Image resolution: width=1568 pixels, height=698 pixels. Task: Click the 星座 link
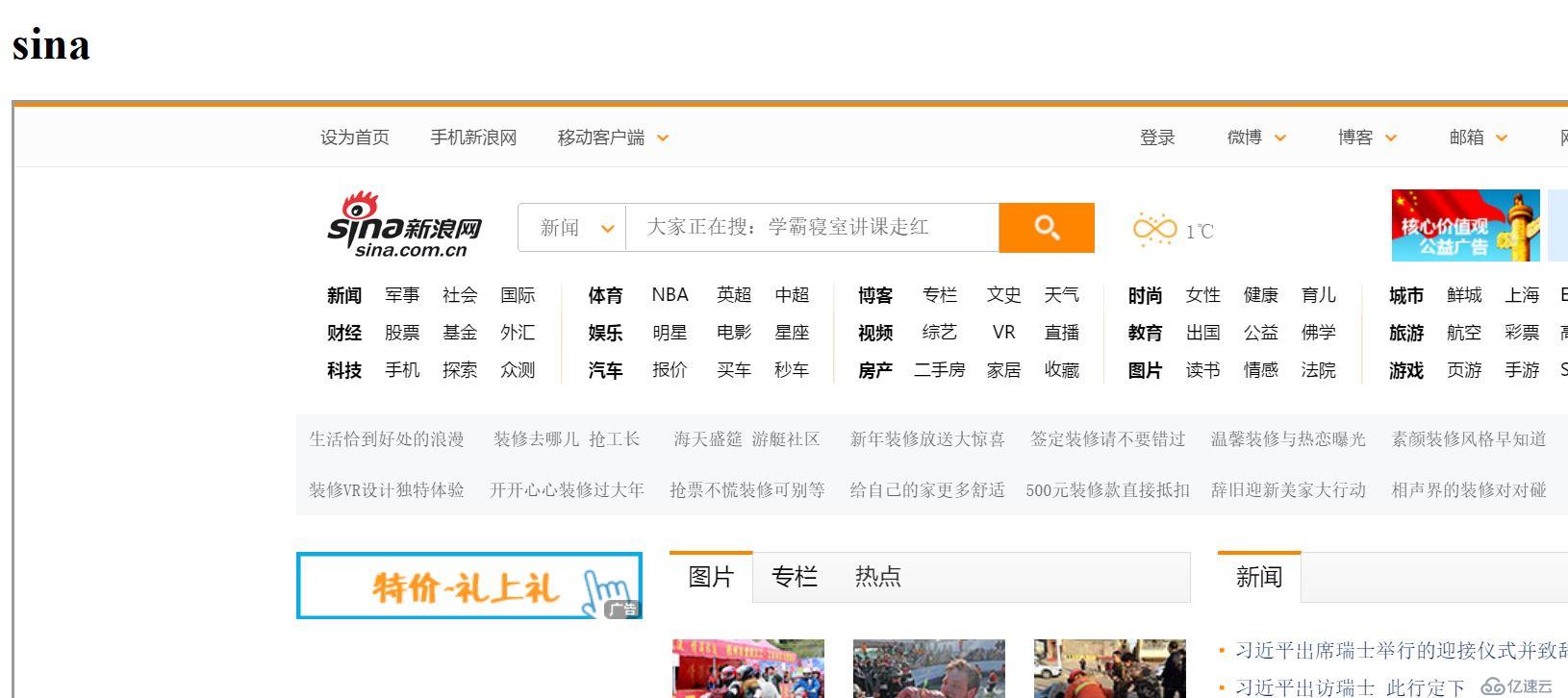click(x=792, y=333)
